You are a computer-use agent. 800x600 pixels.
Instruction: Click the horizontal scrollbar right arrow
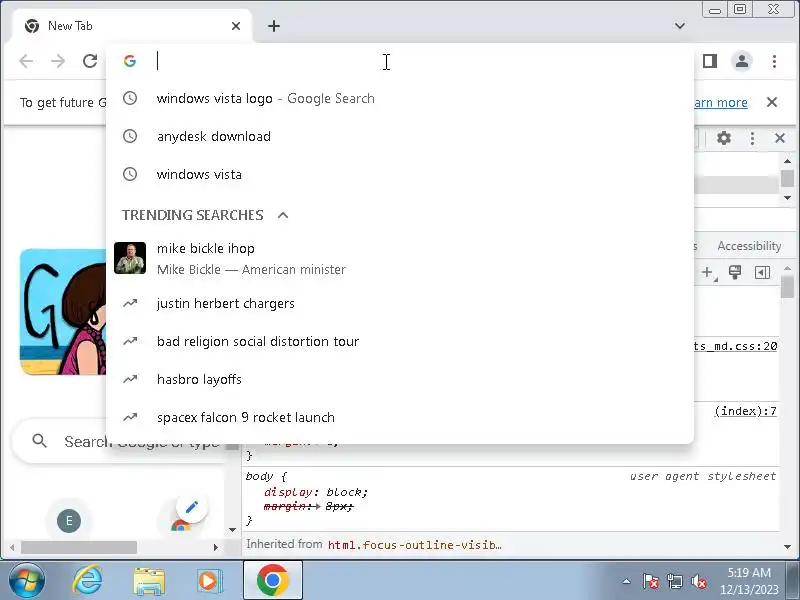(x=215, y=547)
